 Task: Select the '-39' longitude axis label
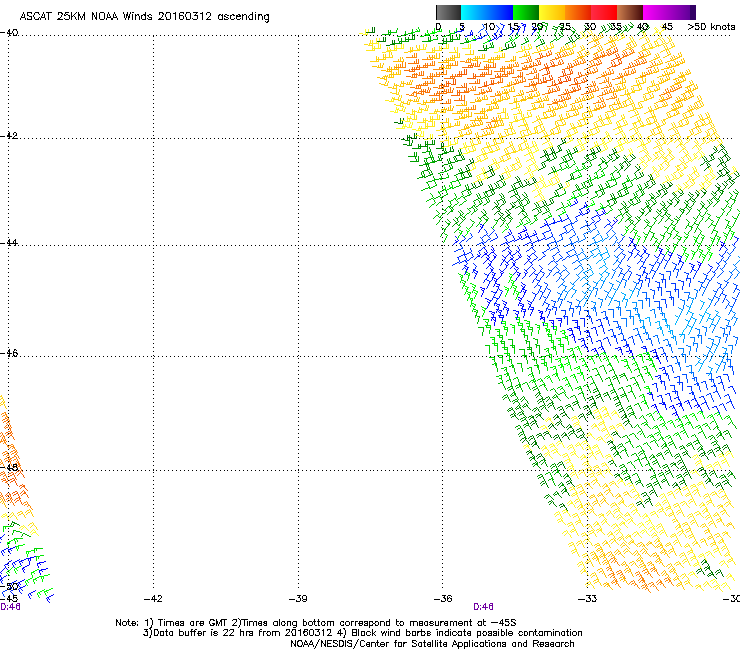click(x=298, y=599)
